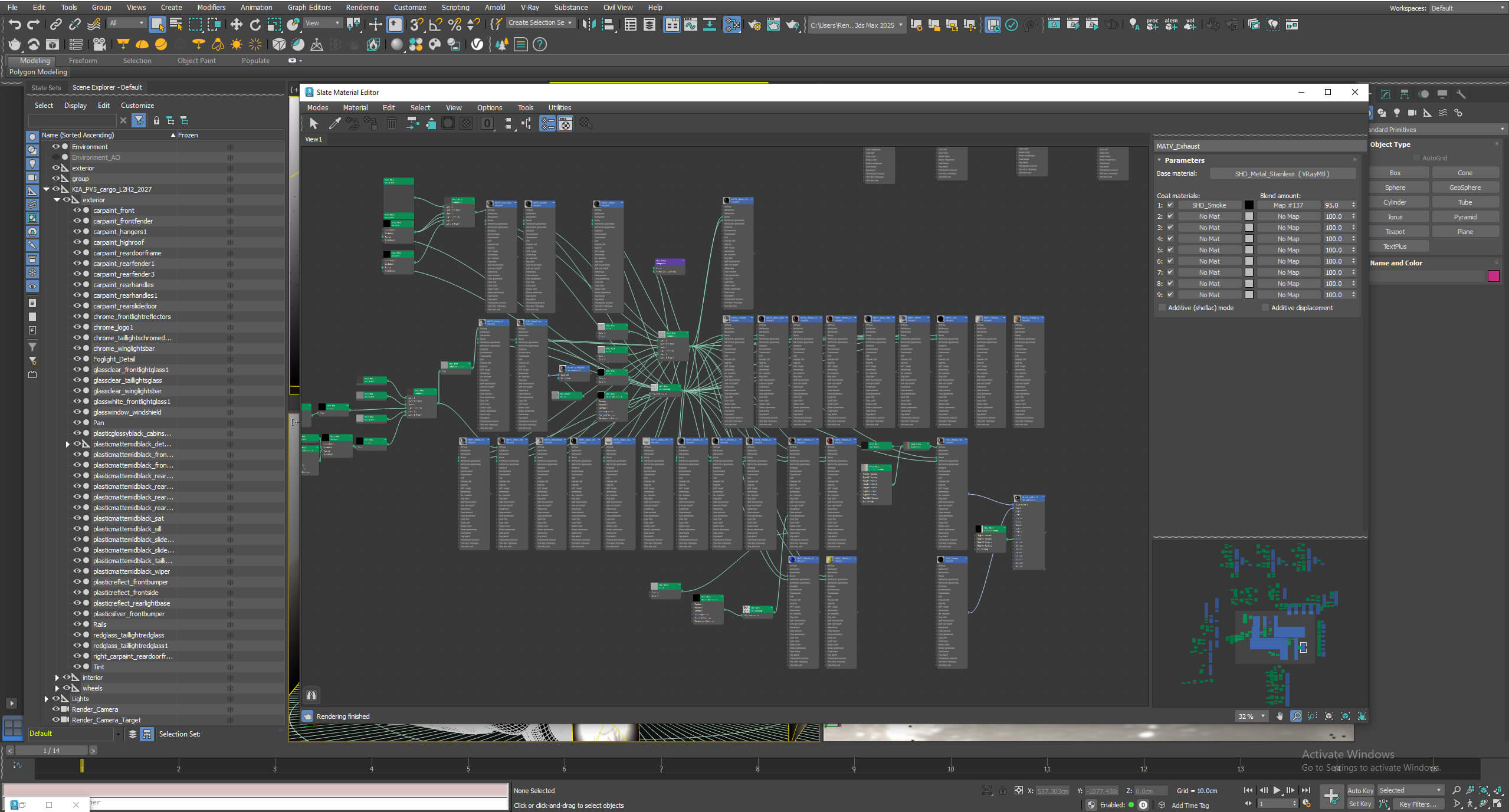Click the Map #137 blend button
This screenshot has width=1509, height=812.
tap(1288, 205)
